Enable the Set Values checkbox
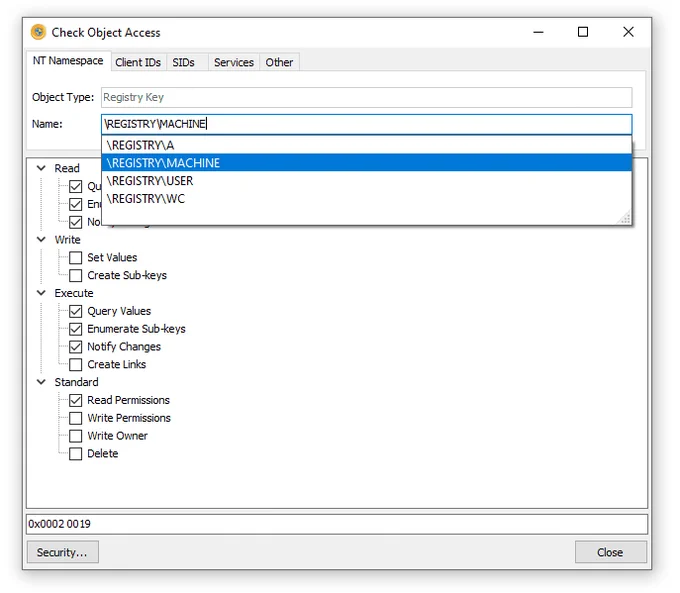Viewport: 680px width, 593px height. coord(75,258)
